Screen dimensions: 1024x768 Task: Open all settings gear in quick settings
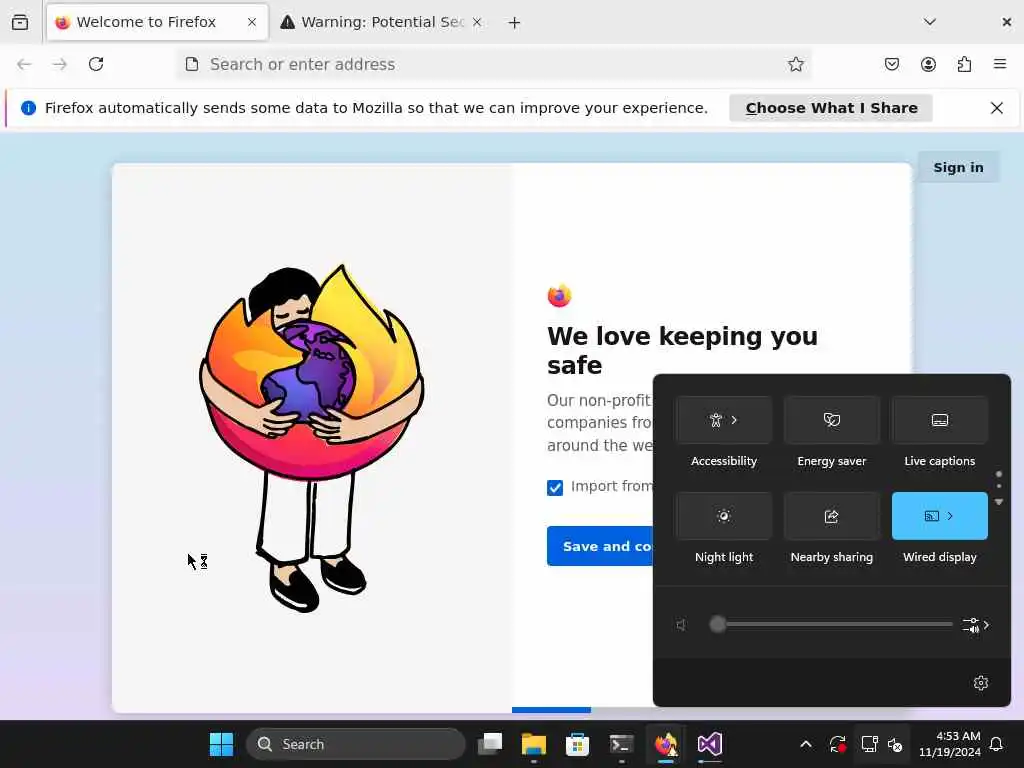click(981, 683)
